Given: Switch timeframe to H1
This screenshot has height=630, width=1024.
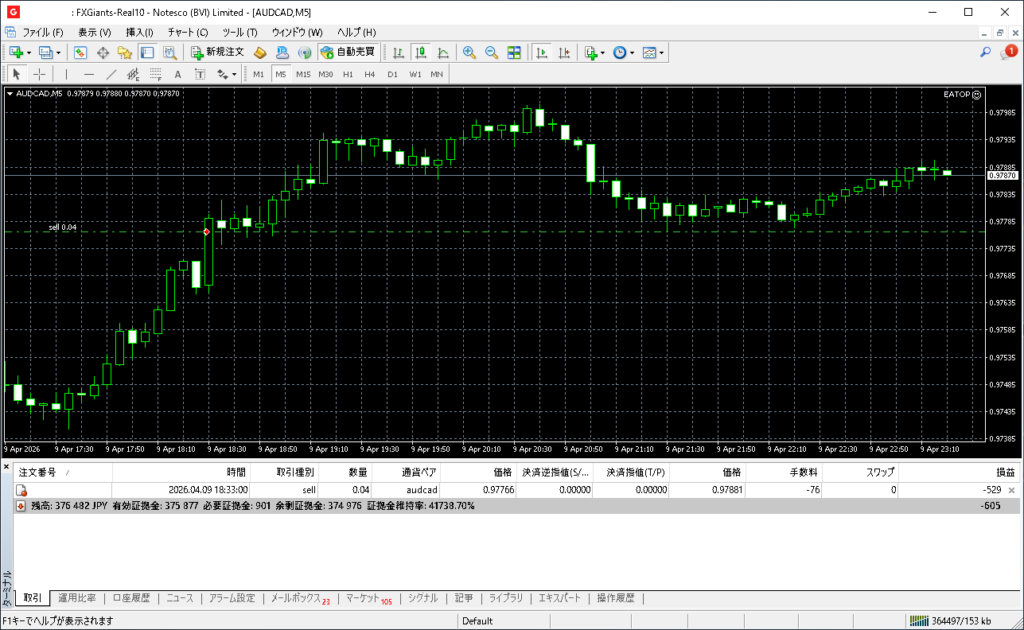Looking at the screenshot, I should tap(348, 74).
